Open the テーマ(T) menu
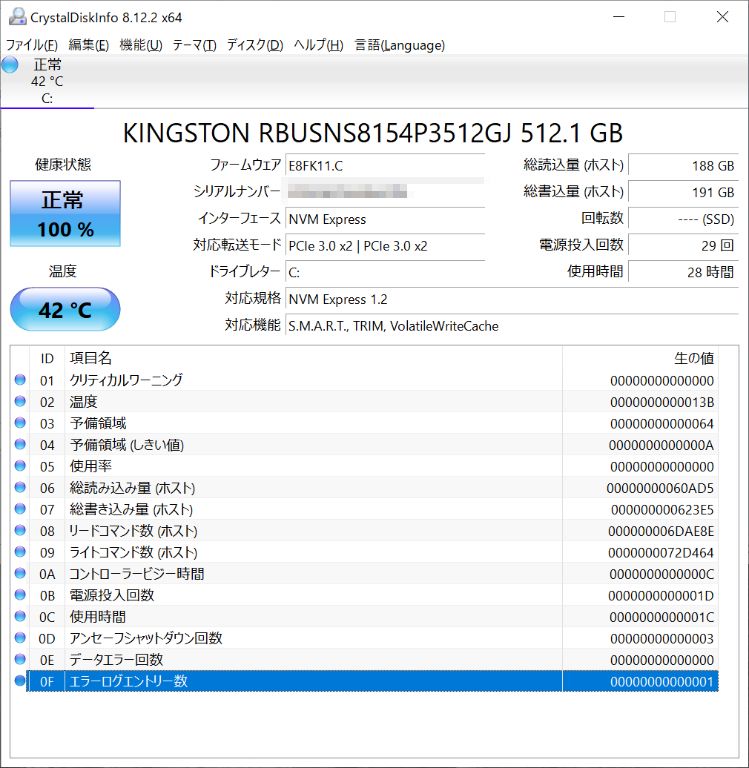This screenshot has width=749, height=768. pyautogui.click(x=194, y=46)
